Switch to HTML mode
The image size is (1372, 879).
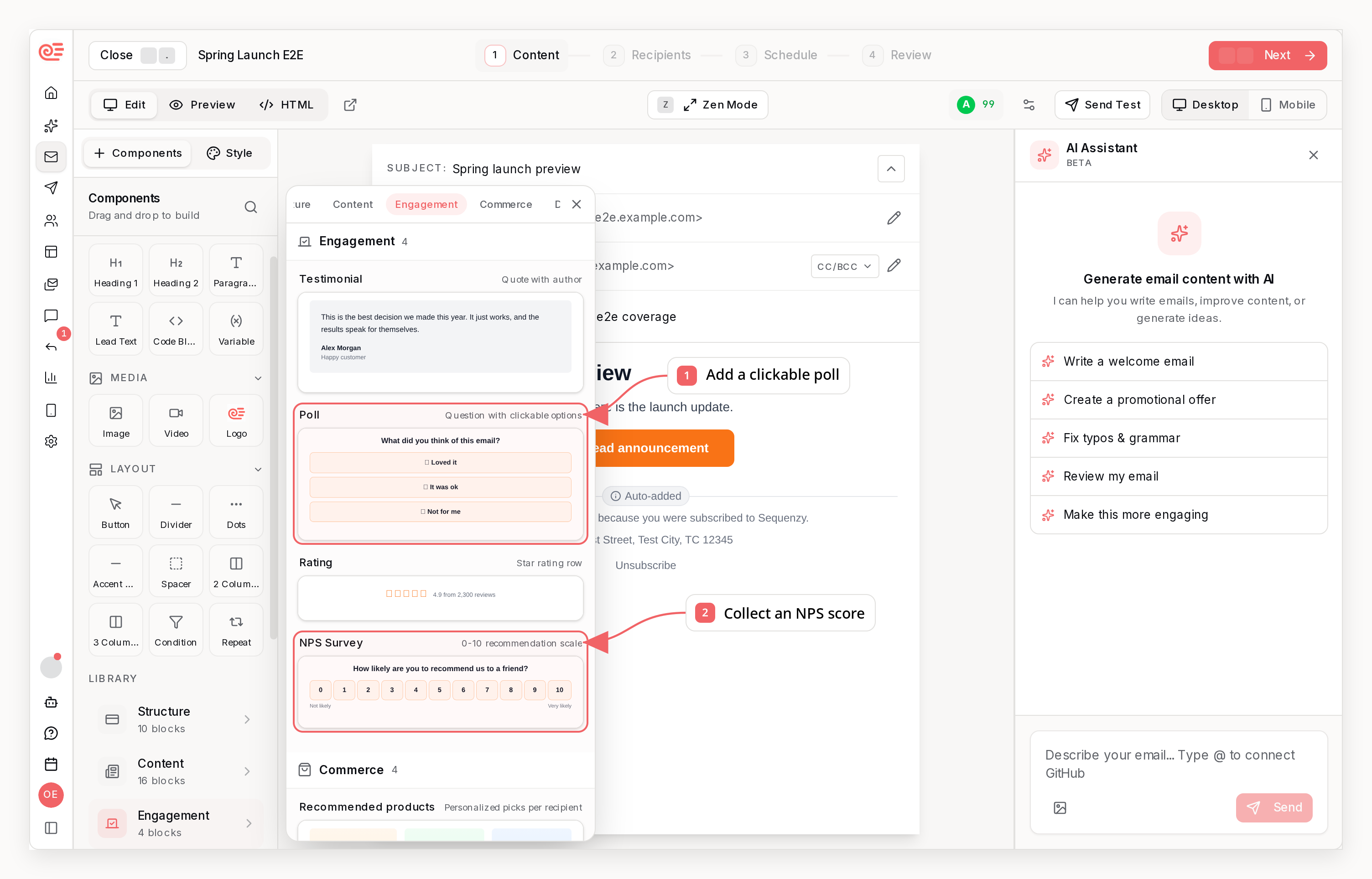tap(286, 105)
